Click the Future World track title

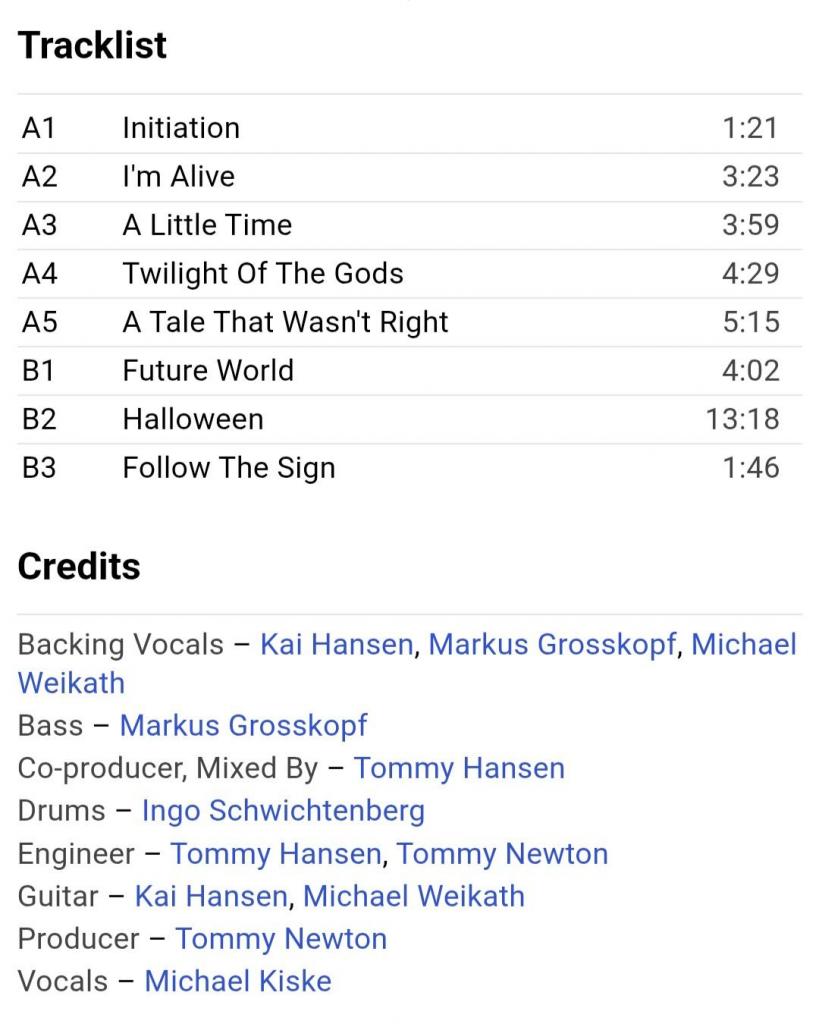click(x=208, y=371)
